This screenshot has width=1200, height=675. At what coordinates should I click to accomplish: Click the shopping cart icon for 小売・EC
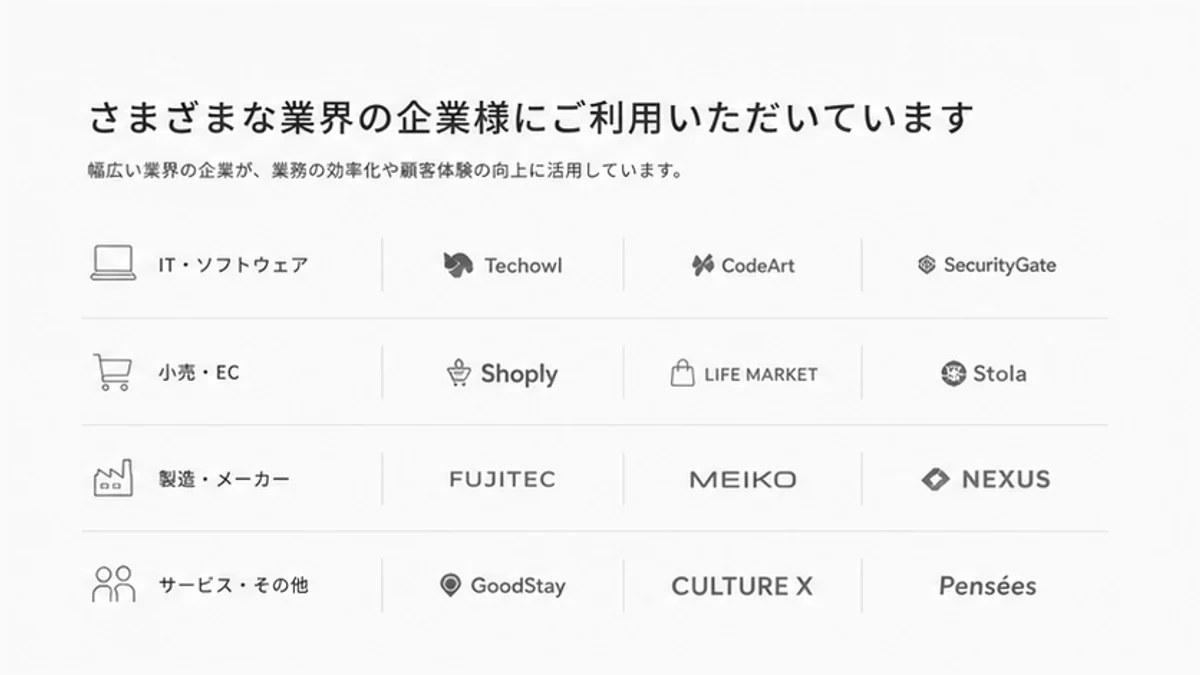(x=112, y=372)
